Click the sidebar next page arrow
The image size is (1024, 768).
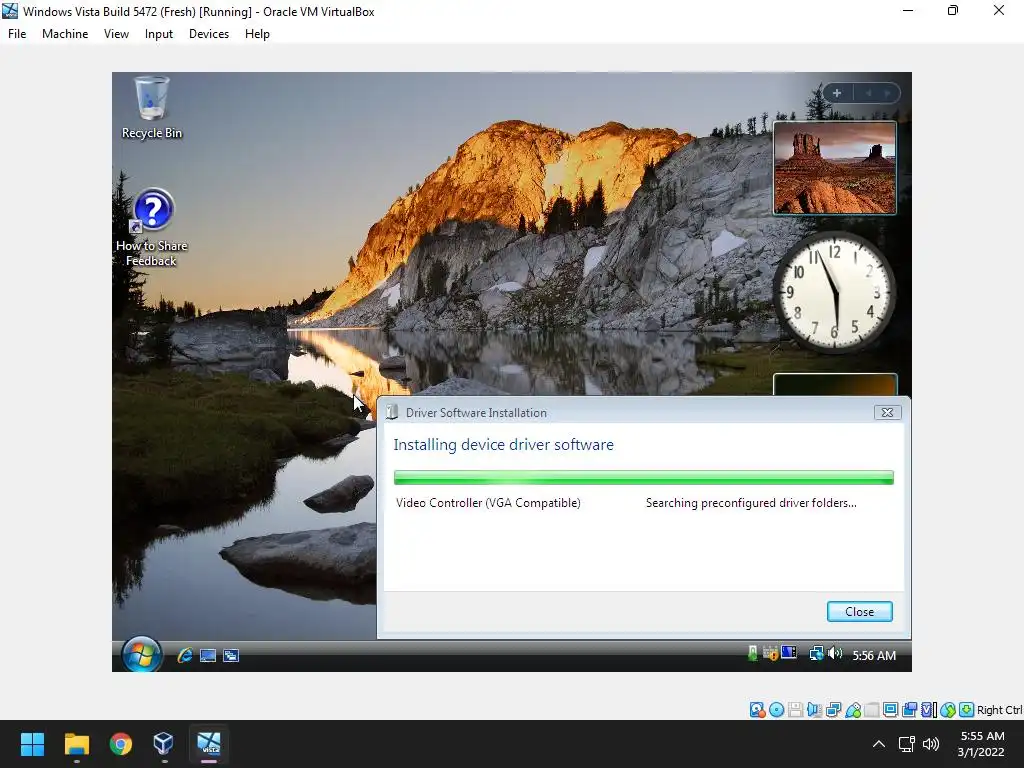[x=887, y=93]
